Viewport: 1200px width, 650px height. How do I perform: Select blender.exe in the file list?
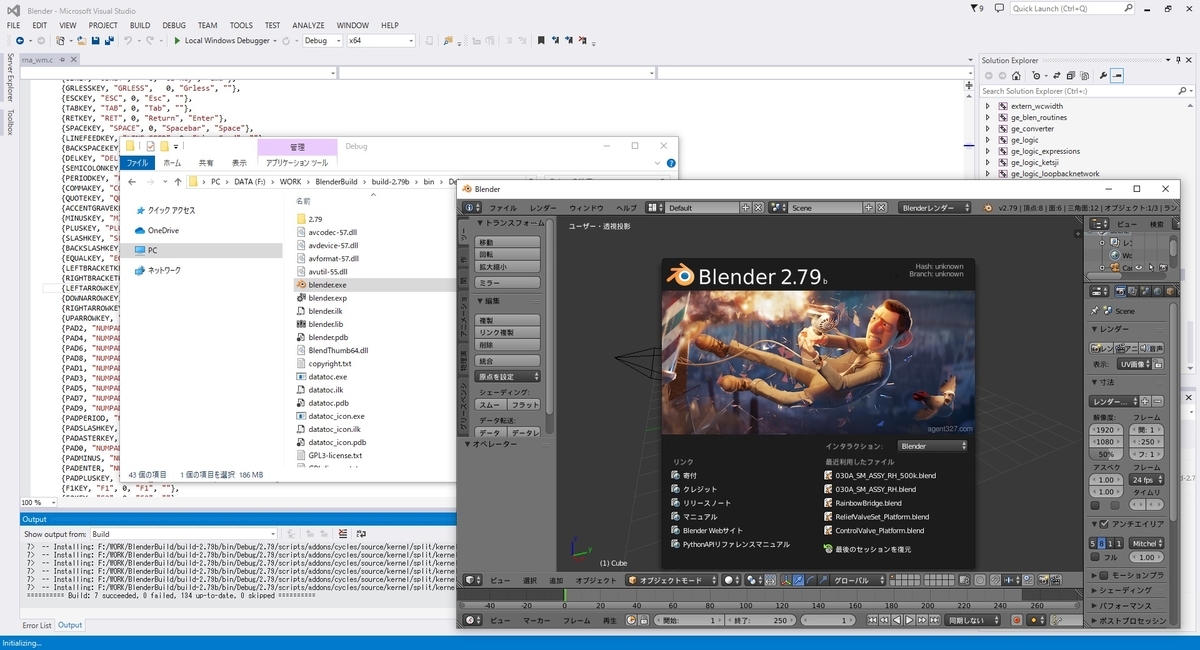point(327,285)
